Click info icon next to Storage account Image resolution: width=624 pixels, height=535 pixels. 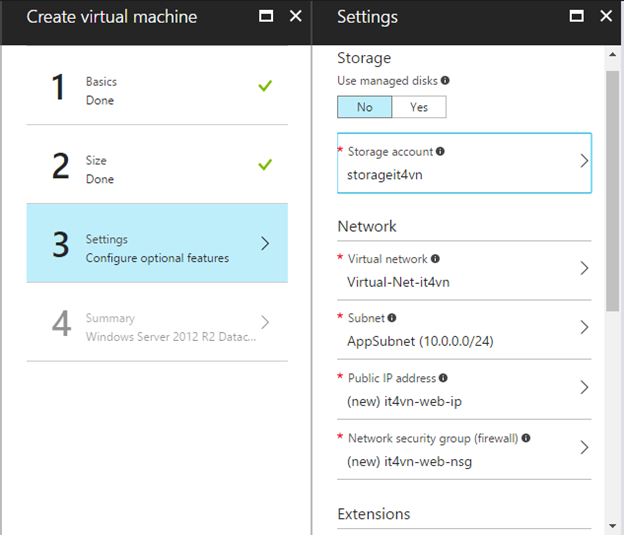440,152
